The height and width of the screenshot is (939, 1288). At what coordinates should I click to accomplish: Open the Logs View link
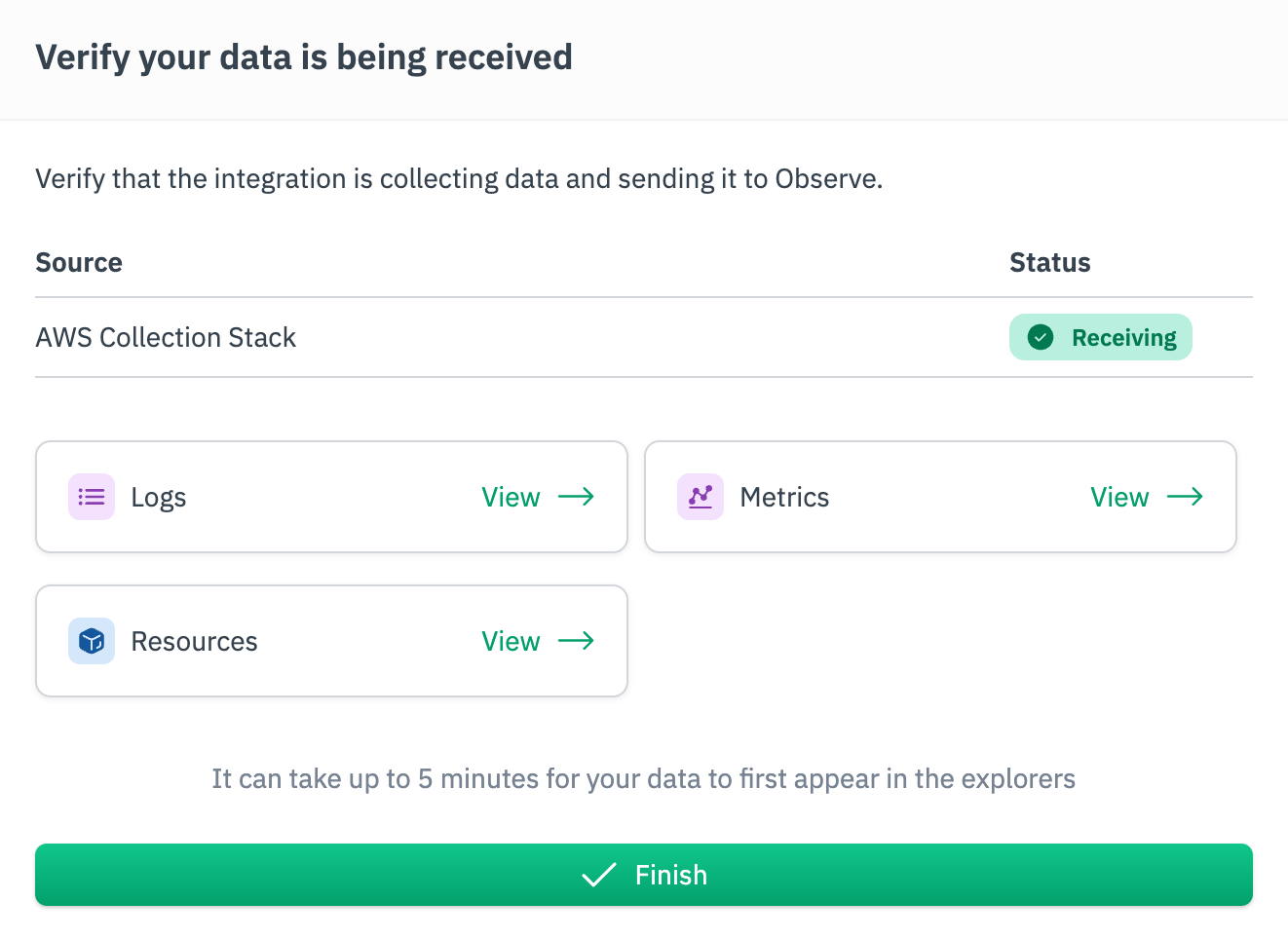[x=511, y=497]
